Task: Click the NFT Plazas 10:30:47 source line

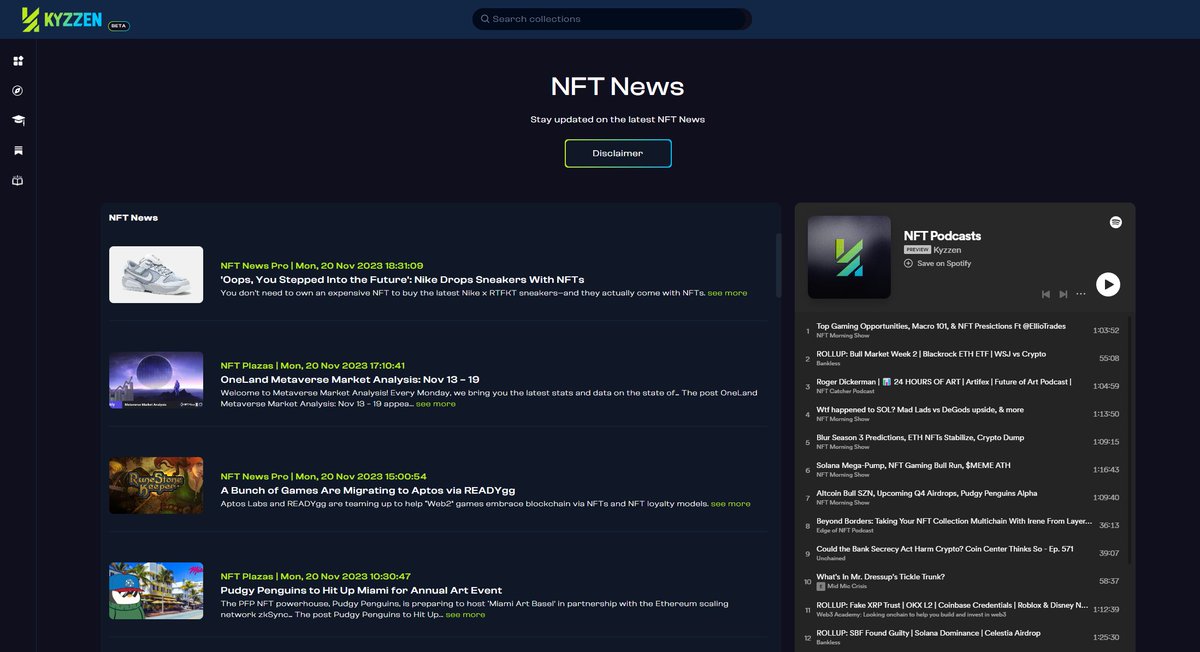Action: [315, 576]
